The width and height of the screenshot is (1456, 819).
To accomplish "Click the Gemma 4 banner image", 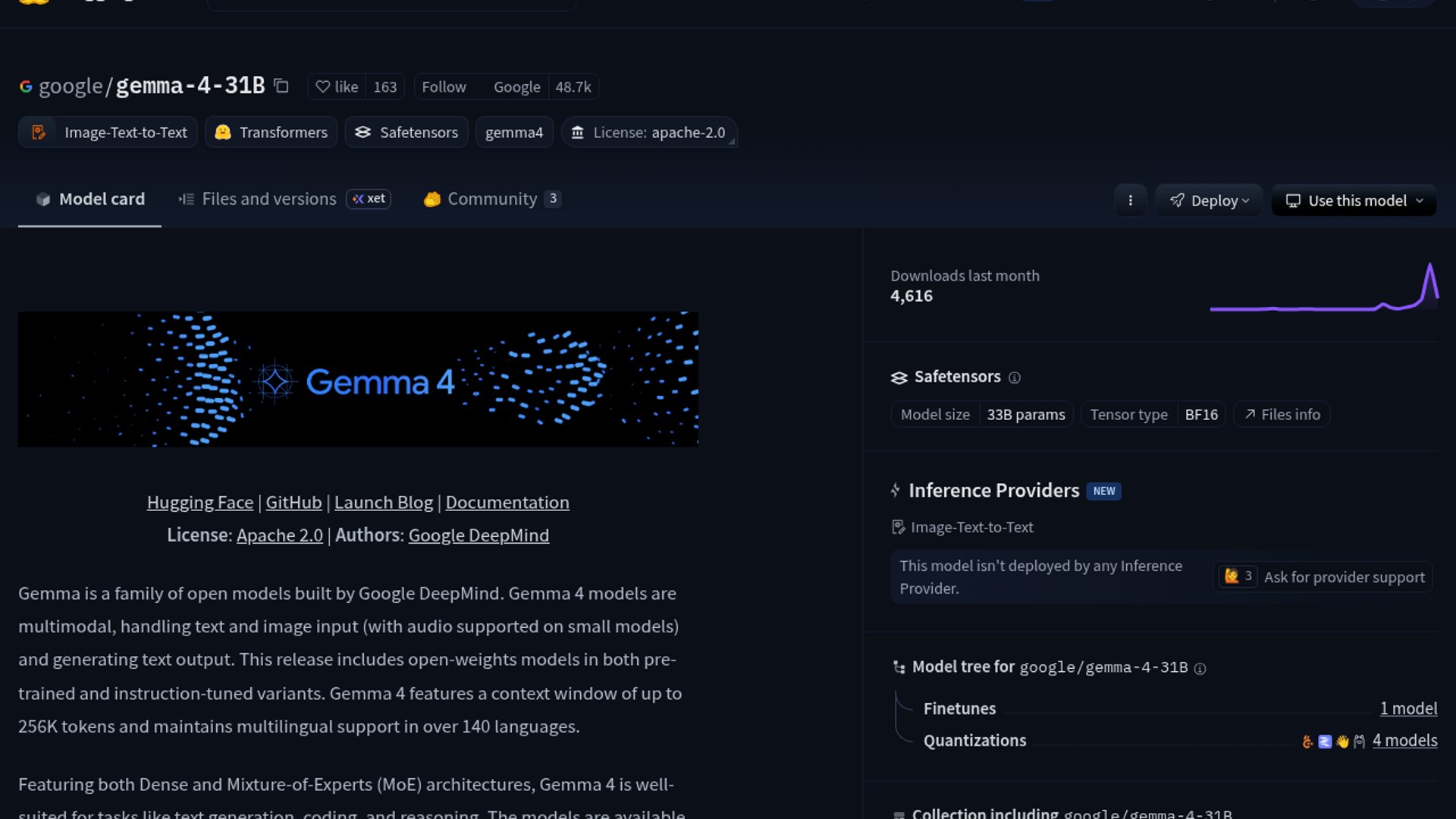I will pyautogui.click(x=358, y=379).
